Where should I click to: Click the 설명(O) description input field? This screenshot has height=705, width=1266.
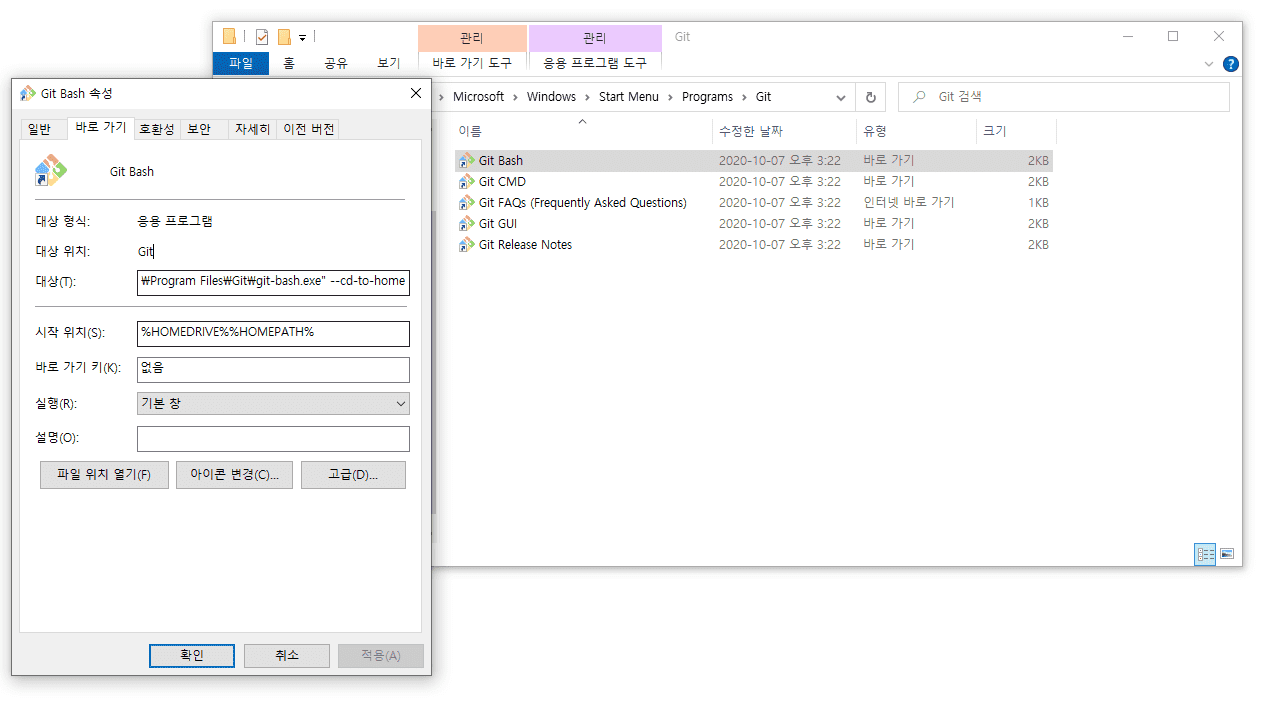[273, 439]
